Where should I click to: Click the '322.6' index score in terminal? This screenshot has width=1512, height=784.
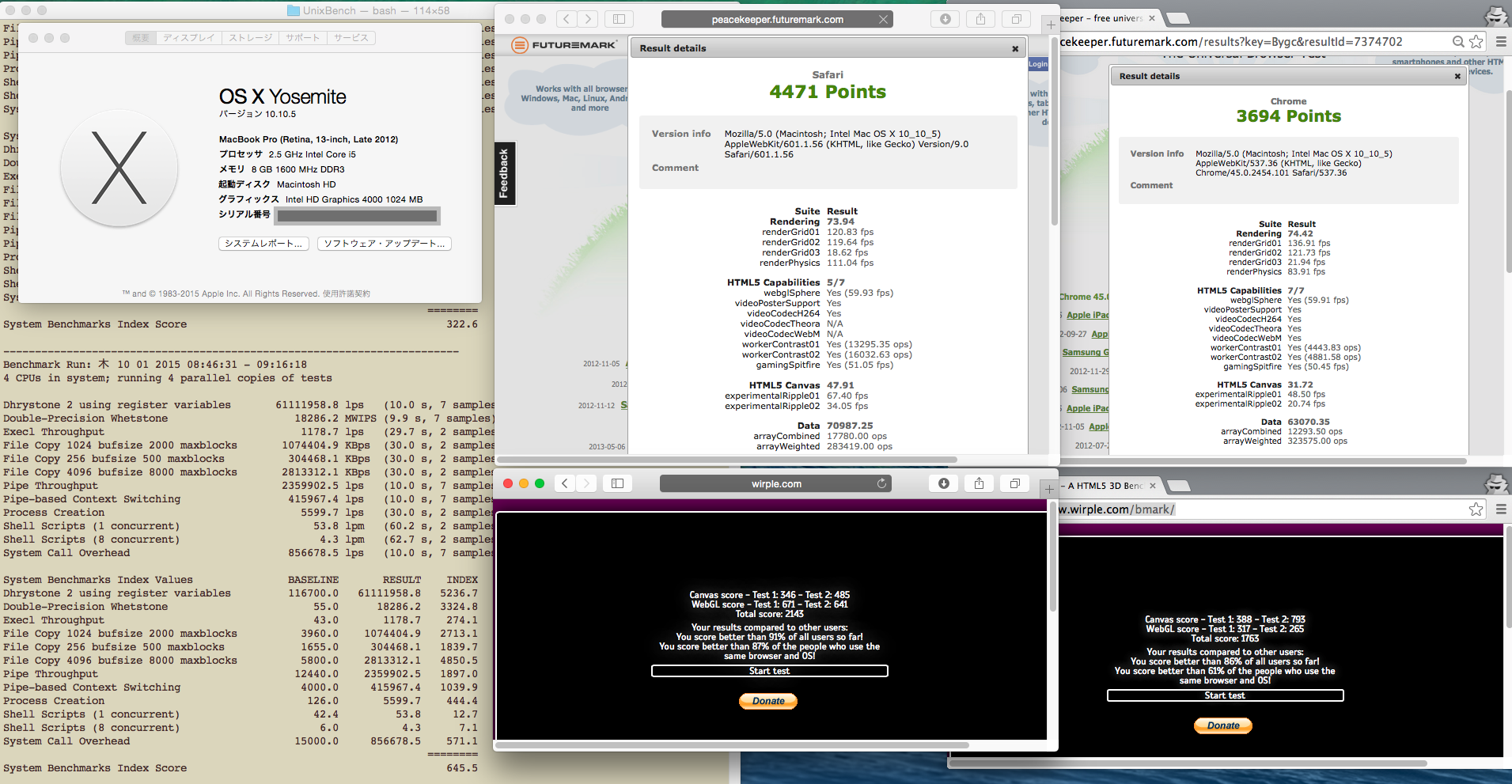(462, 324)
